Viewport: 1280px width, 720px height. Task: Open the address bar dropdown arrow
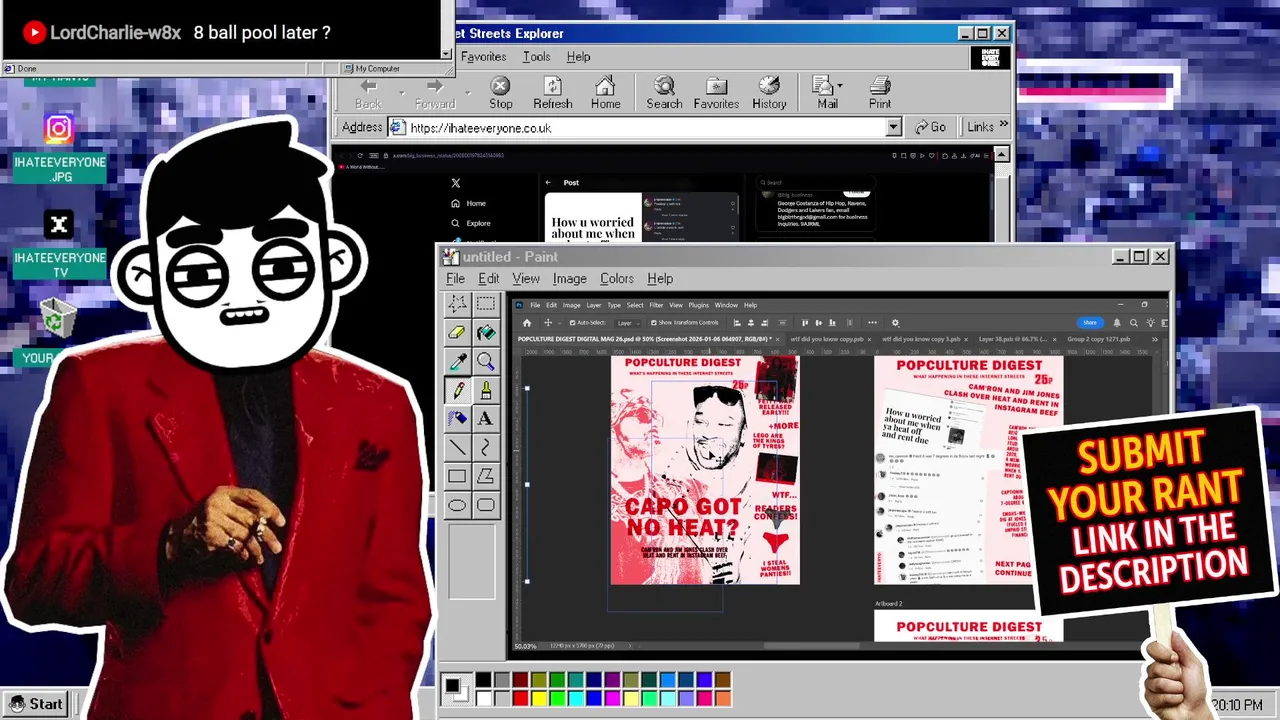coord(893,128)
